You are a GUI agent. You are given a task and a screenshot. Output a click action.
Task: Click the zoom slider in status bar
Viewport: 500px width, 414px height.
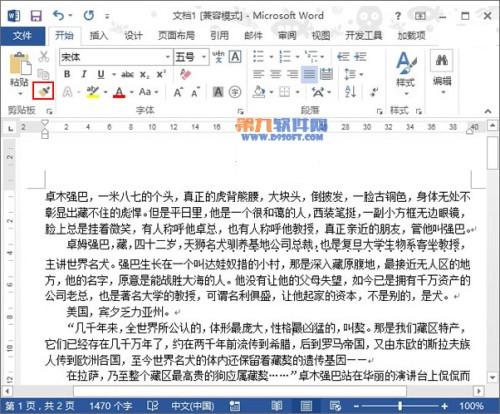(x=400, y=406)
